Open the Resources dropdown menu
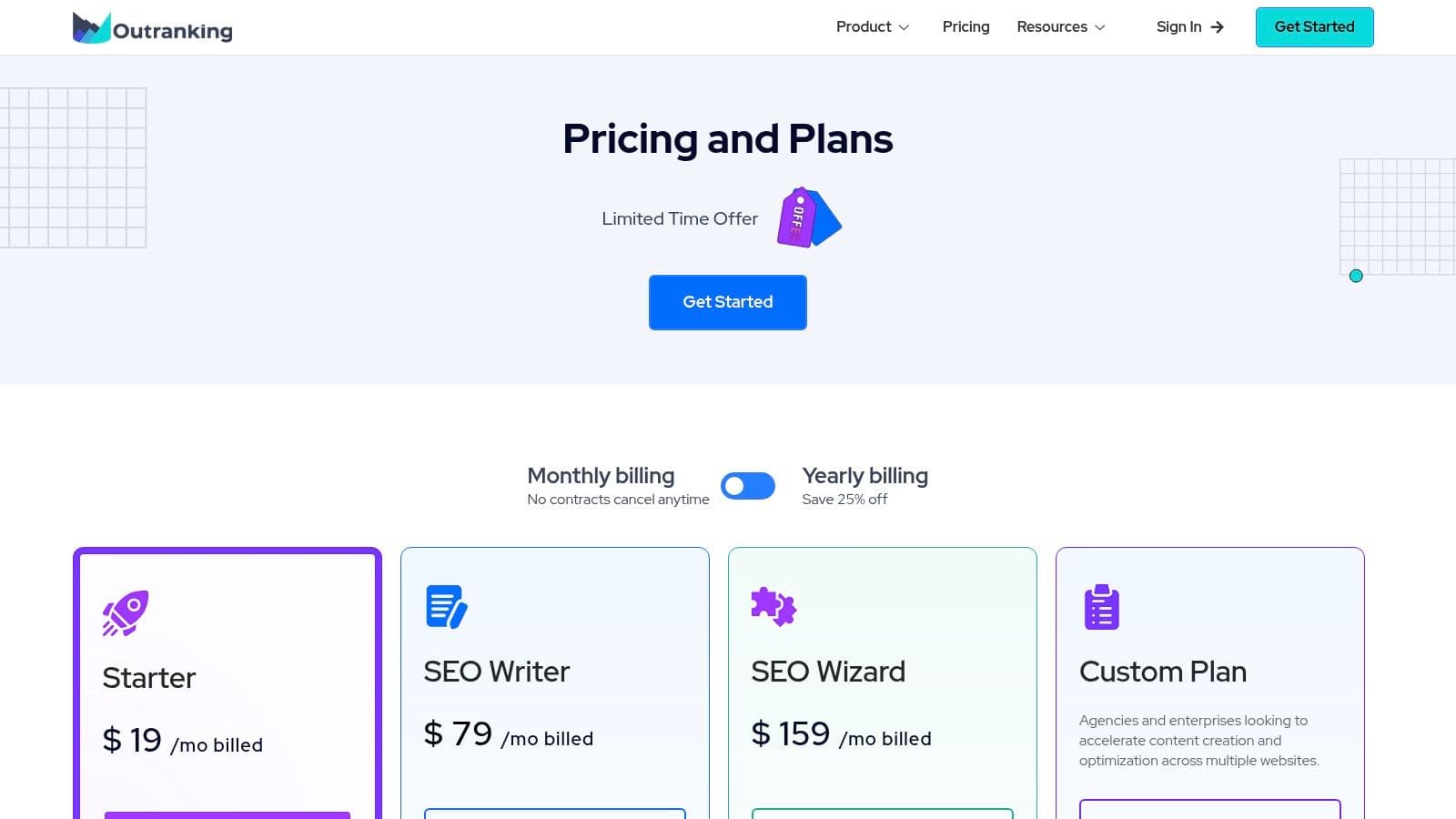Screen dimensions: 1456x819 [1060, 26]
